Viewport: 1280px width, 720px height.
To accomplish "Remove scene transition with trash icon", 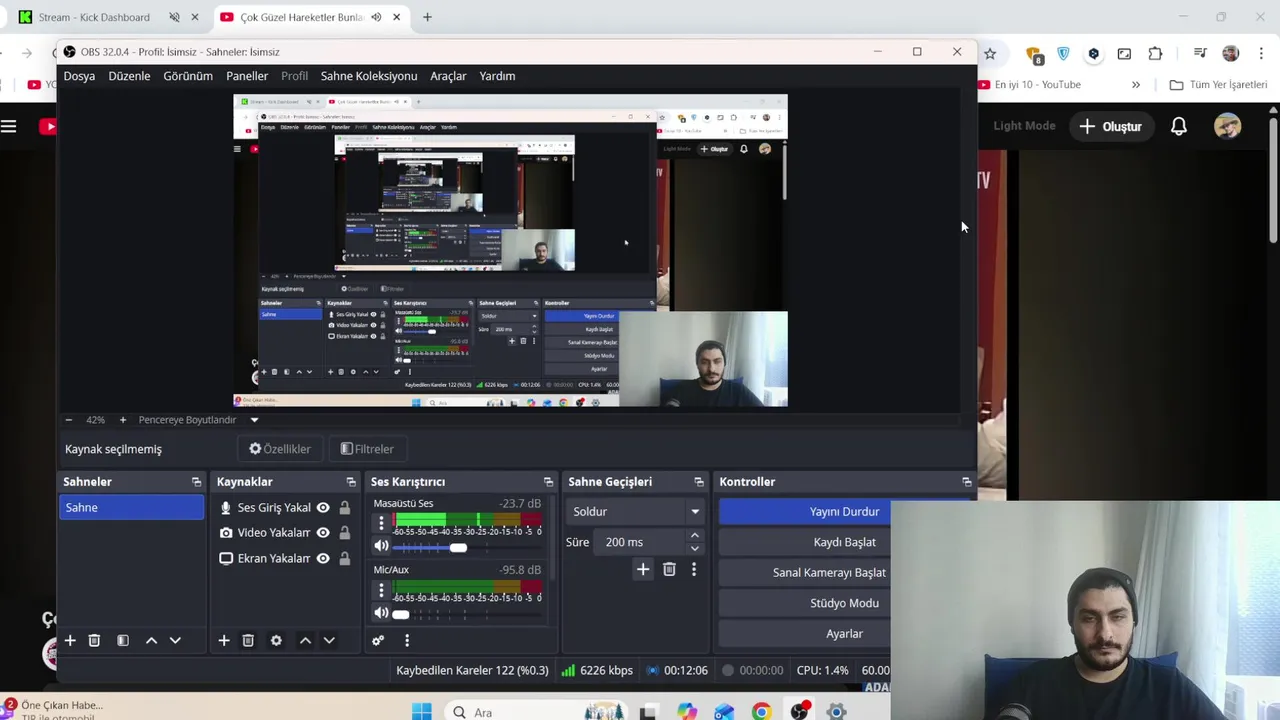I will tap(669, 569).
